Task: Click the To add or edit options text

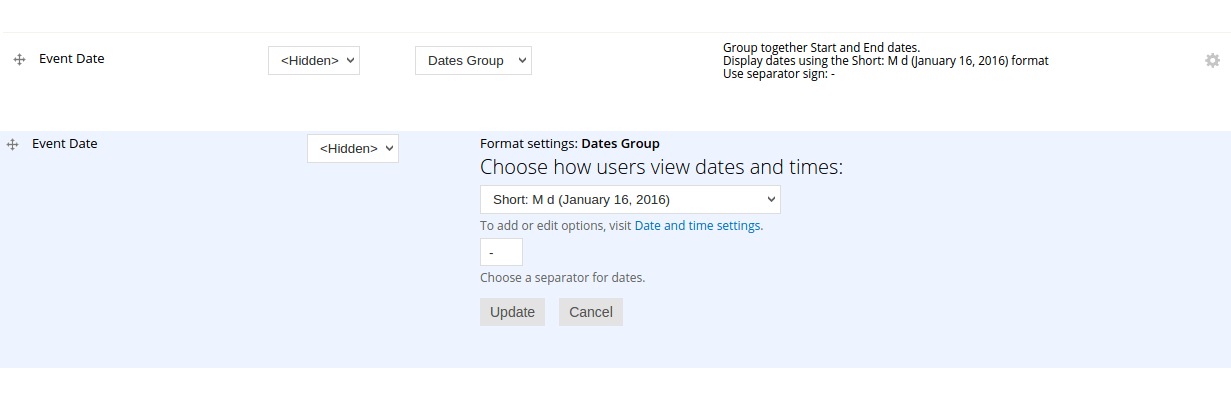Action: 555,226
